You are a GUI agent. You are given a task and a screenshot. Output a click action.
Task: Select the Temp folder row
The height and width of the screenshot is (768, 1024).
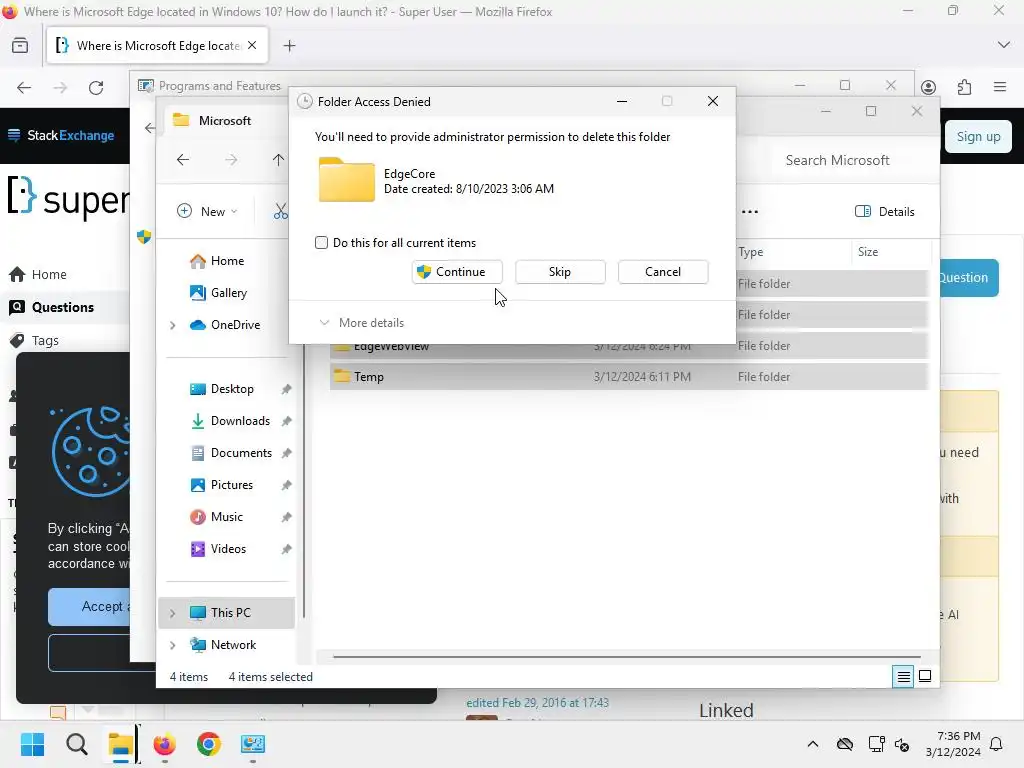tap(628, 377)
